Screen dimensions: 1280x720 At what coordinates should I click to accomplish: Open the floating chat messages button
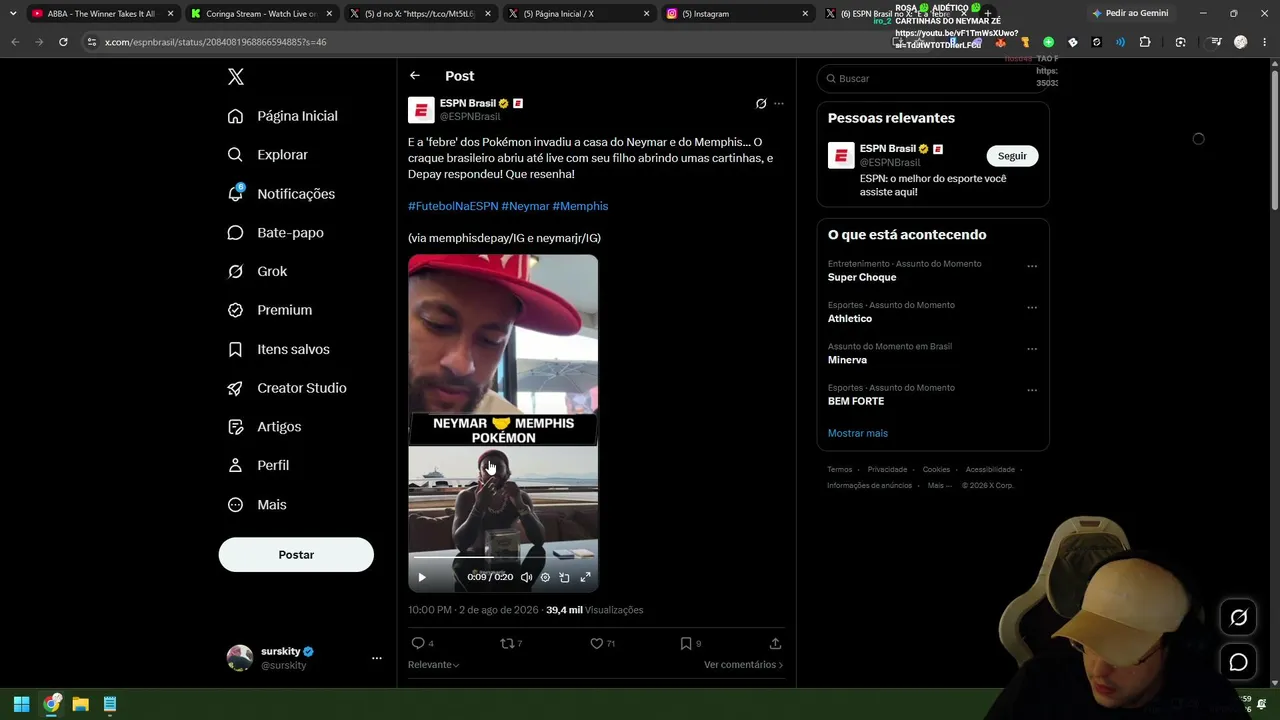1238,662
